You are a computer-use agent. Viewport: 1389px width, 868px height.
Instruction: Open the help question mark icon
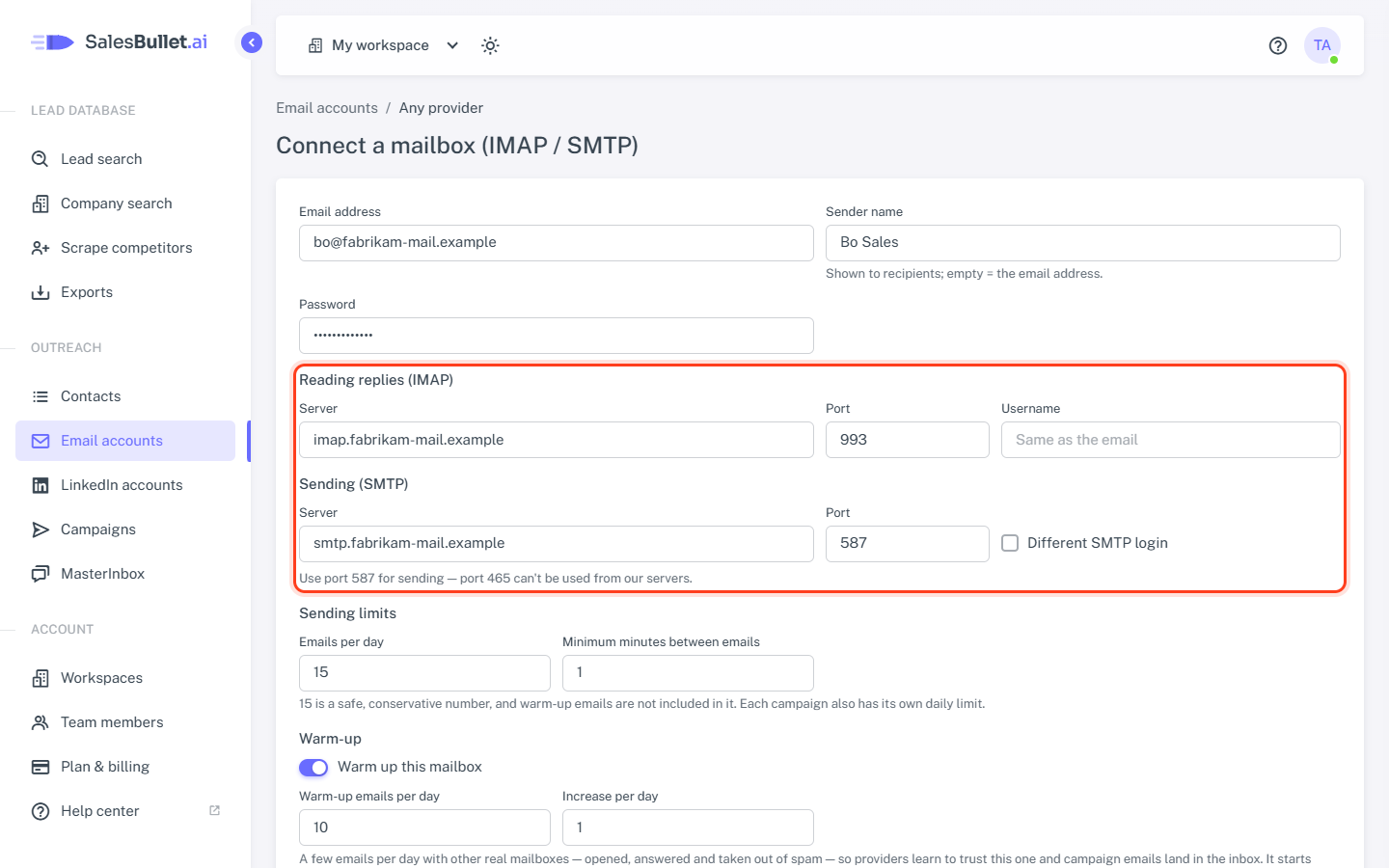[x=1278, y=45]
